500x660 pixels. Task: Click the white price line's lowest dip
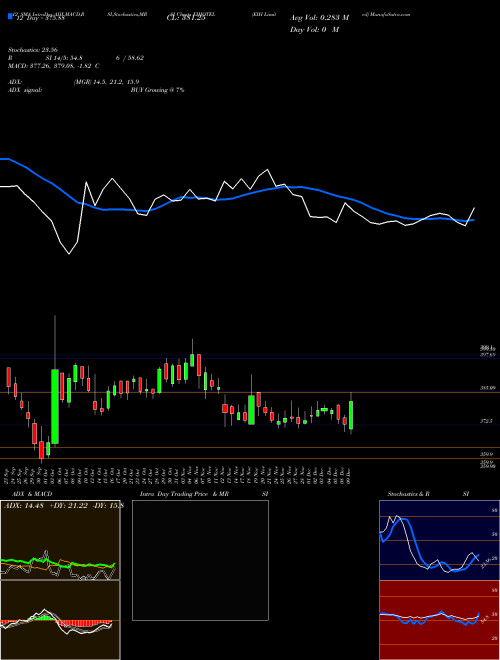pyautogui.click(x=69, y=253)
